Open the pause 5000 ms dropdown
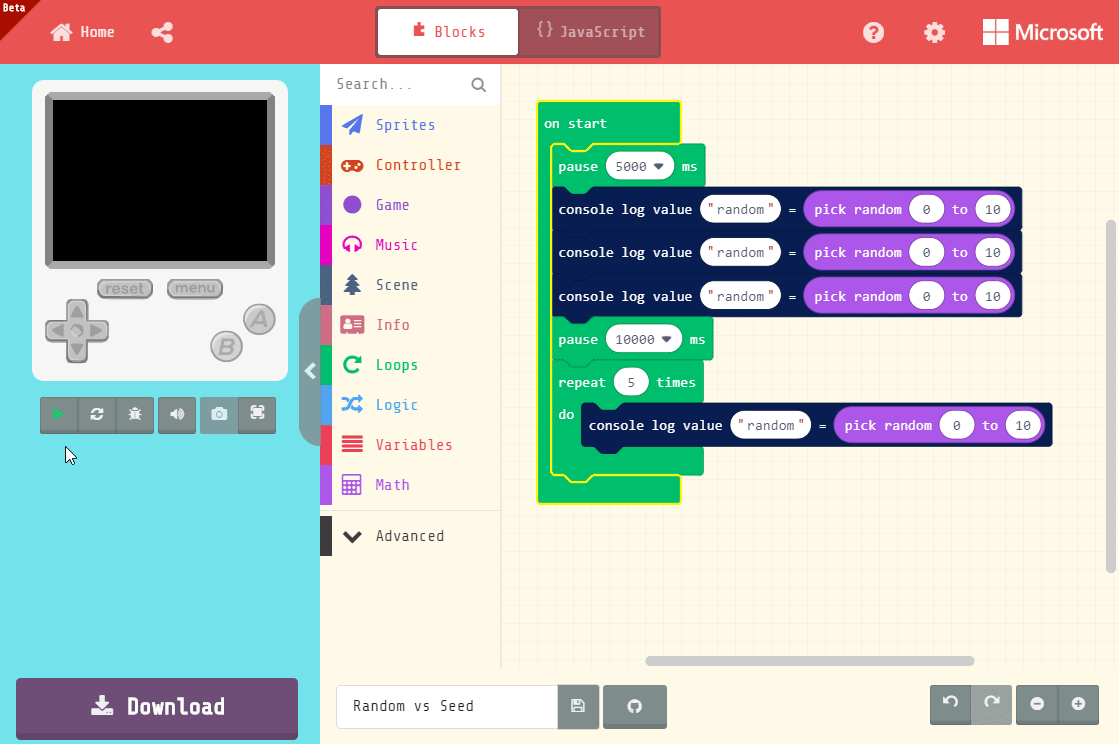Viewport: 1119px width, 744px height. (640, 166)
